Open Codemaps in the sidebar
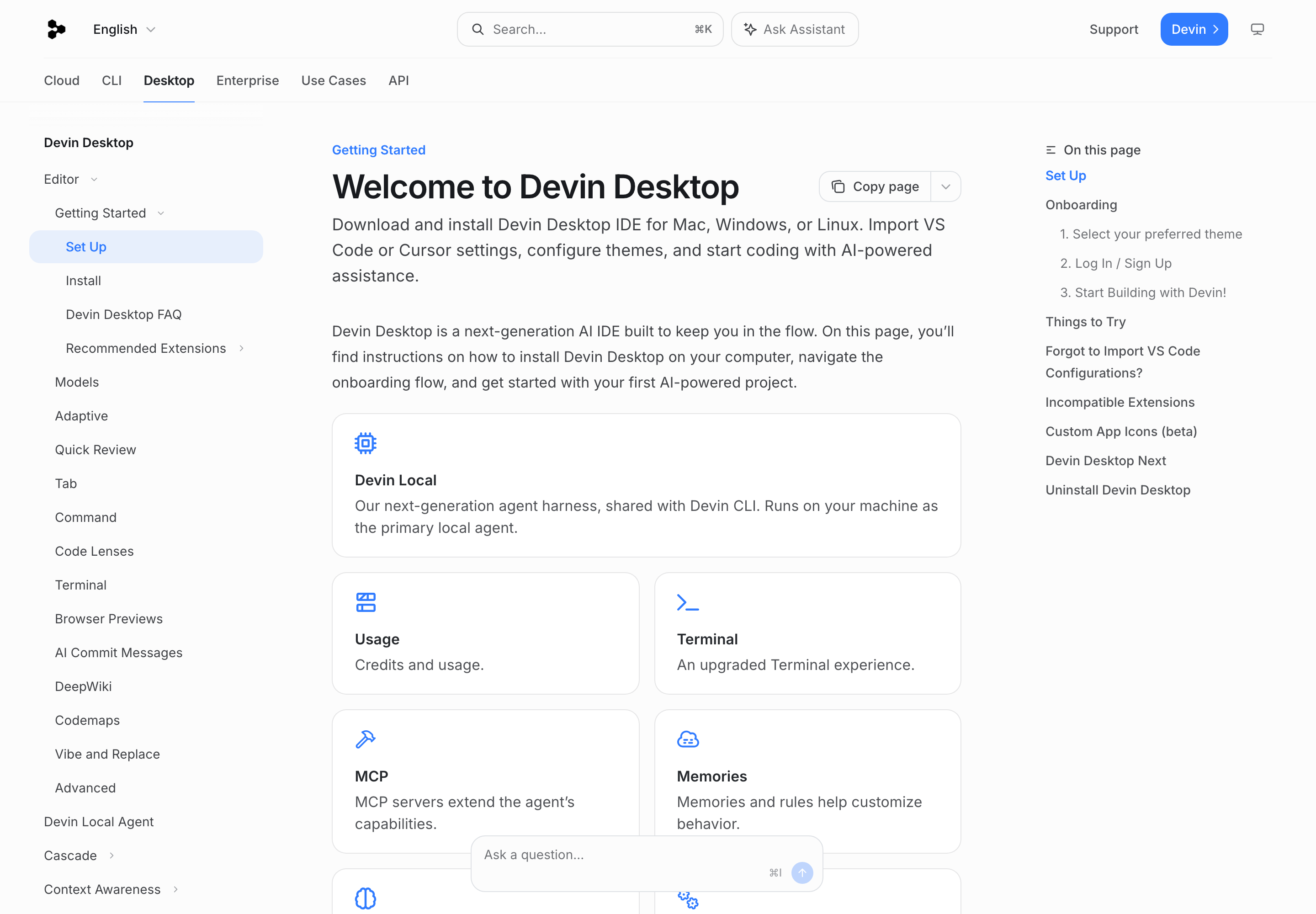The width and height of the screenshot is (1316, 914). [x=88, y=720]
